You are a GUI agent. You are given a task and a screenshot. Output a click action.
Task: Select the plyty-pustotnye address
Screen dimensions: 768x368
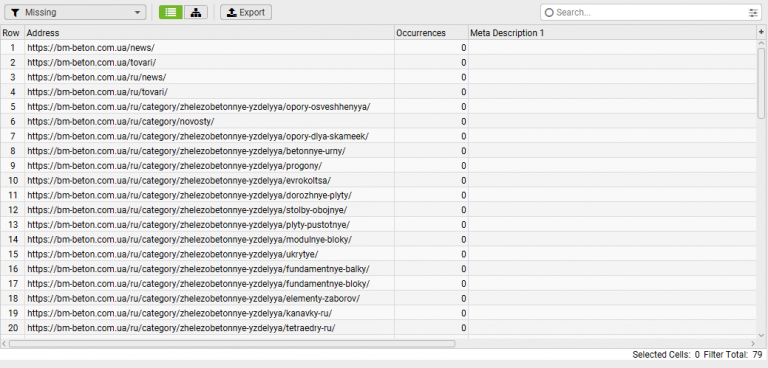pos(189,224)
